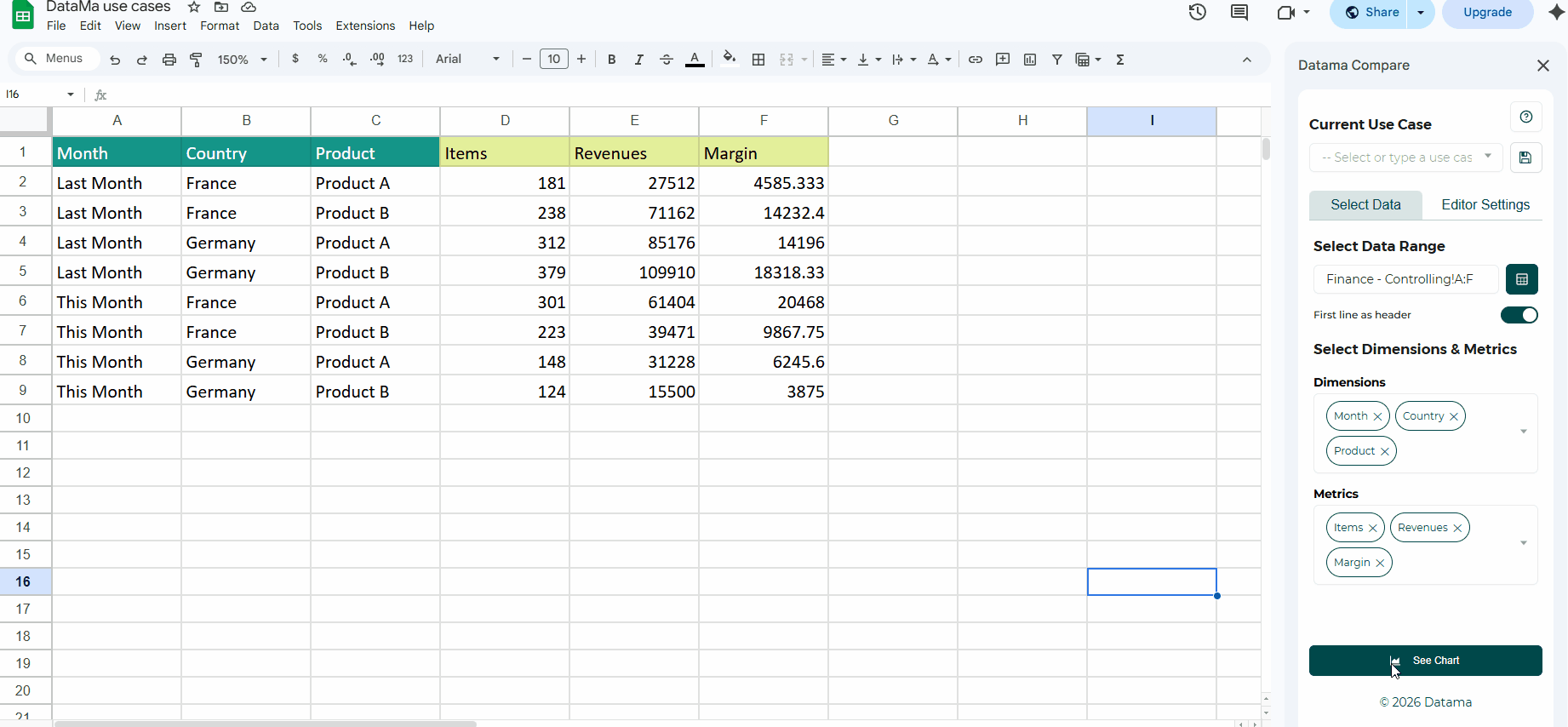Viewport: 1568px width, 727px height.
Task: Open the Arial font dropdown
Action: (x=467, y=60)
